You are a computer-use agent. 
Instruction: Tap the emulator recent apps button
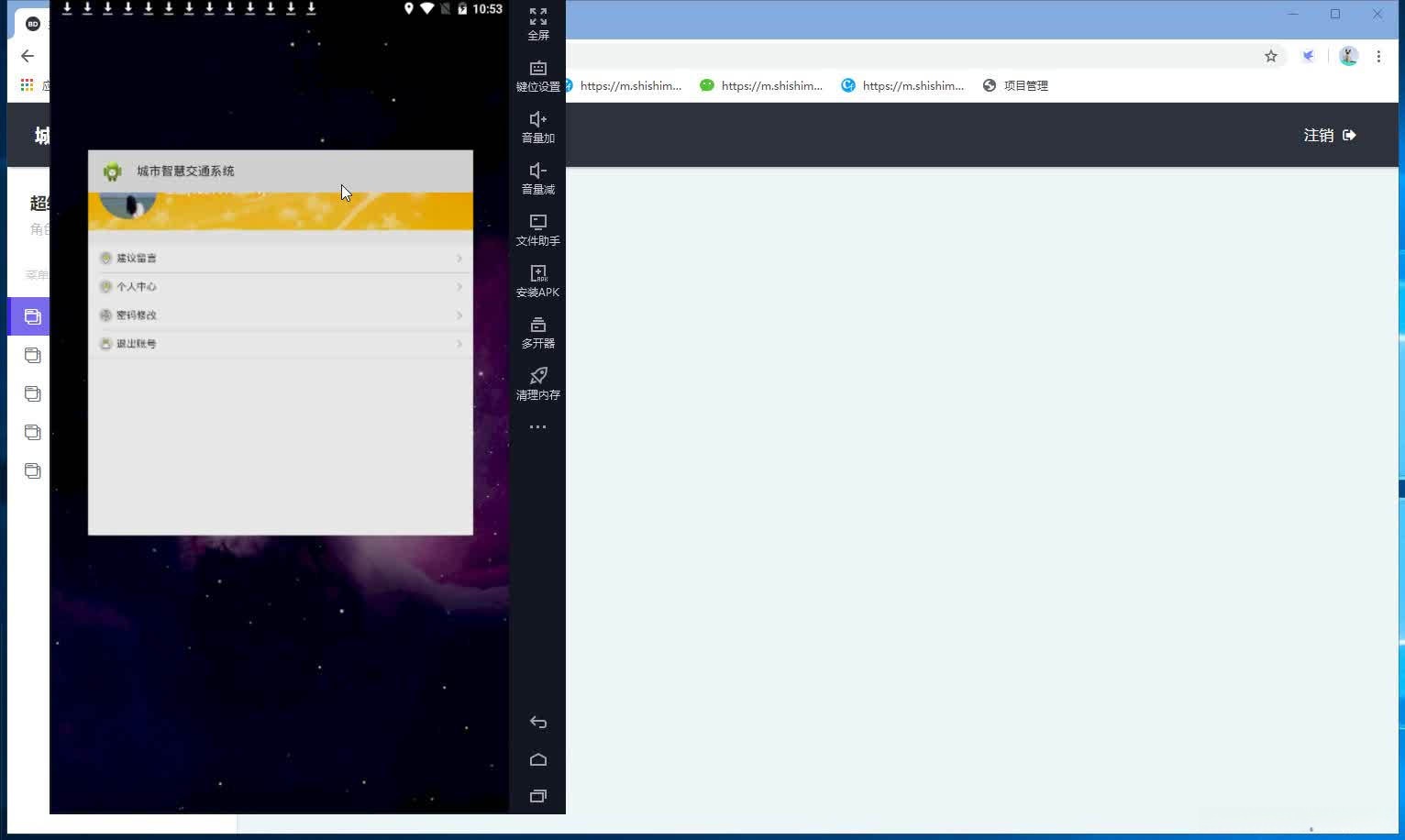[x=538, y=796]
